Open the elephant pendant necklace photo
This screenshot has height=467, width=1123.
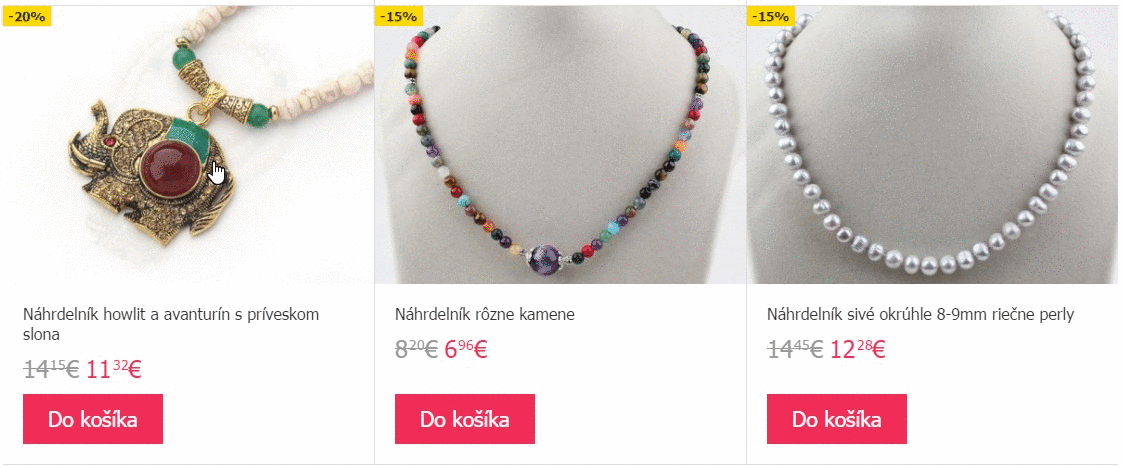coord(187,145)
